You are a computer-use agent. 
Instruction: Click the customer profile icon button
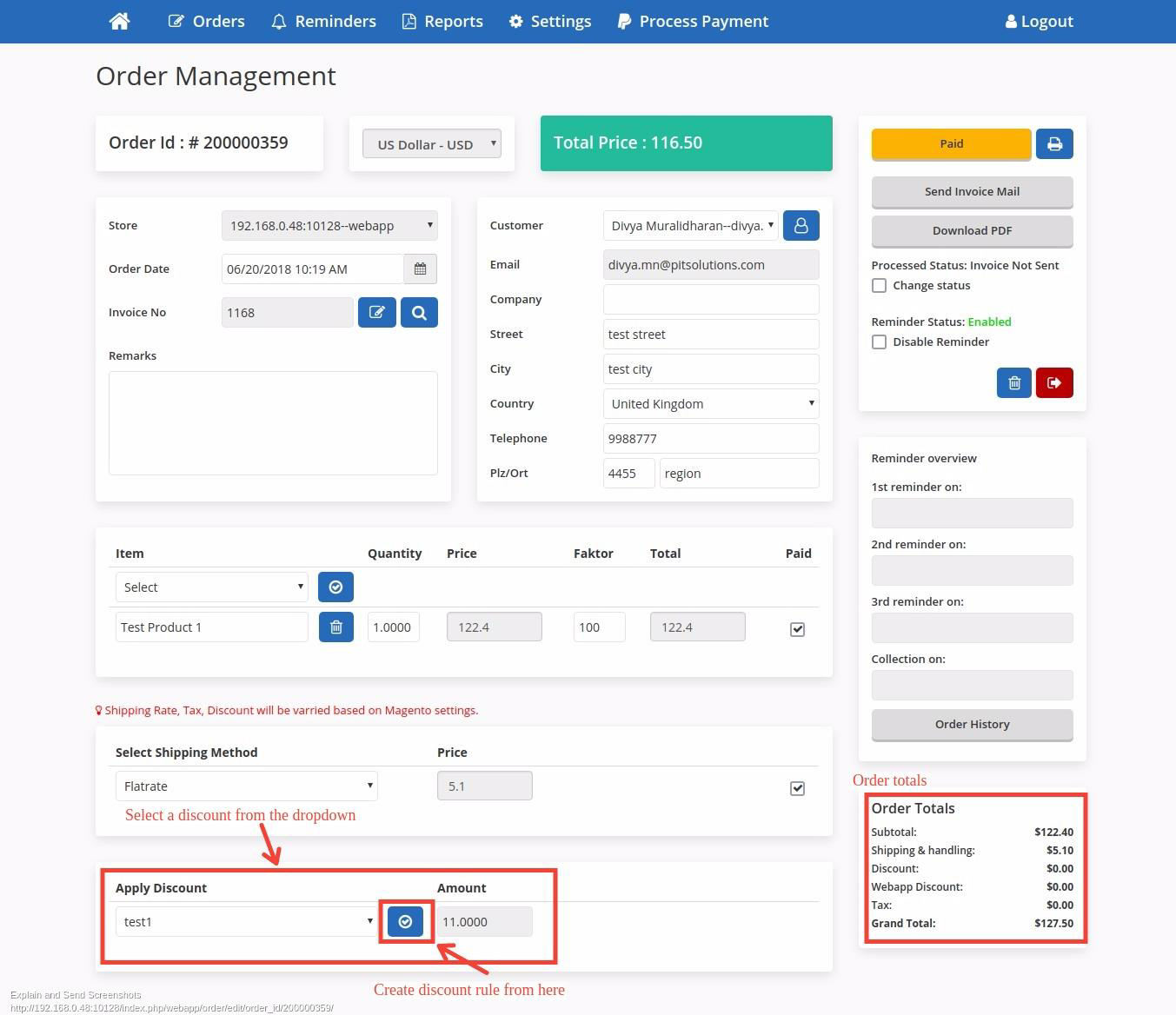[801, 226]
